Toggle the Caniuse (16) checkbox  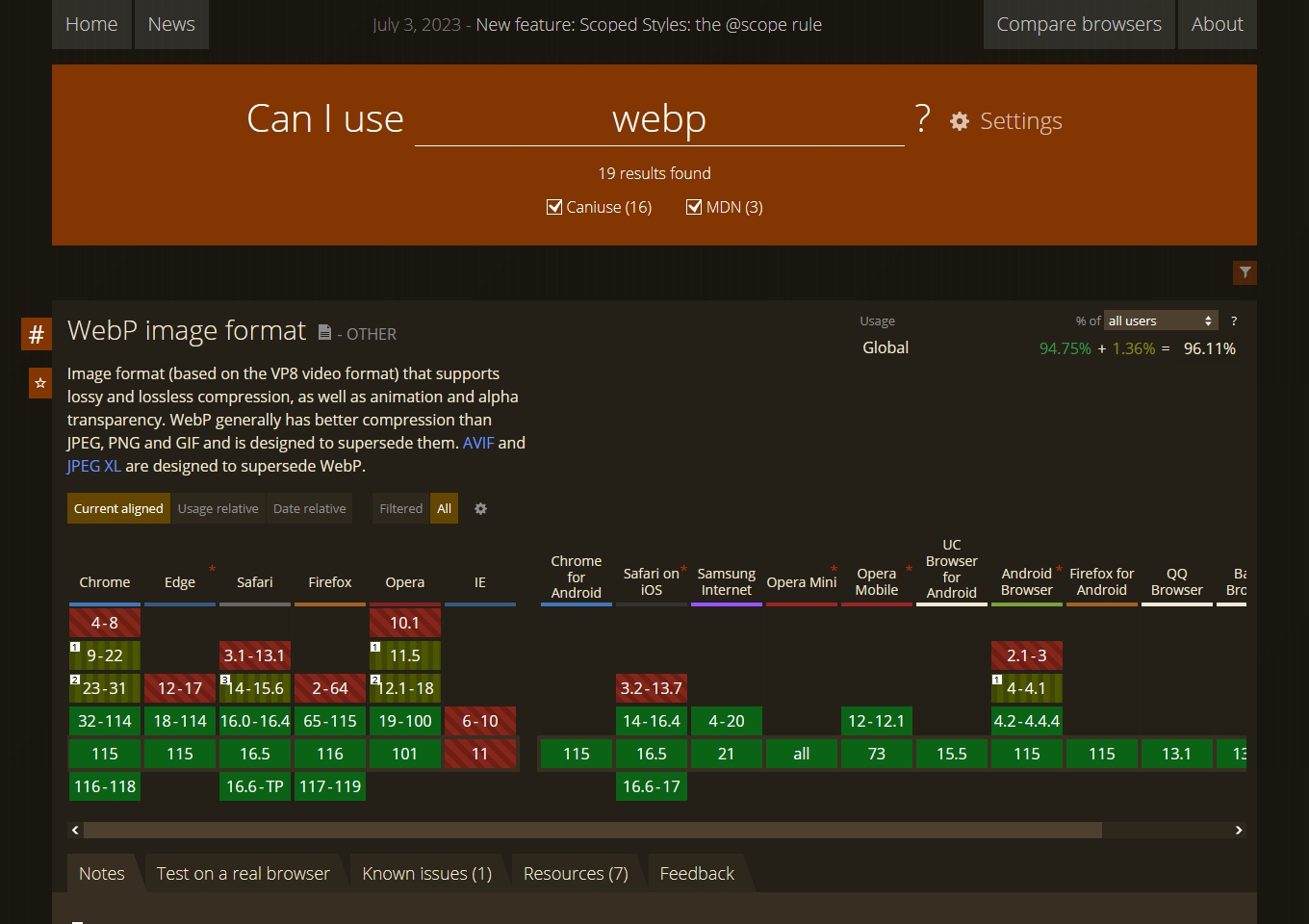554,207
